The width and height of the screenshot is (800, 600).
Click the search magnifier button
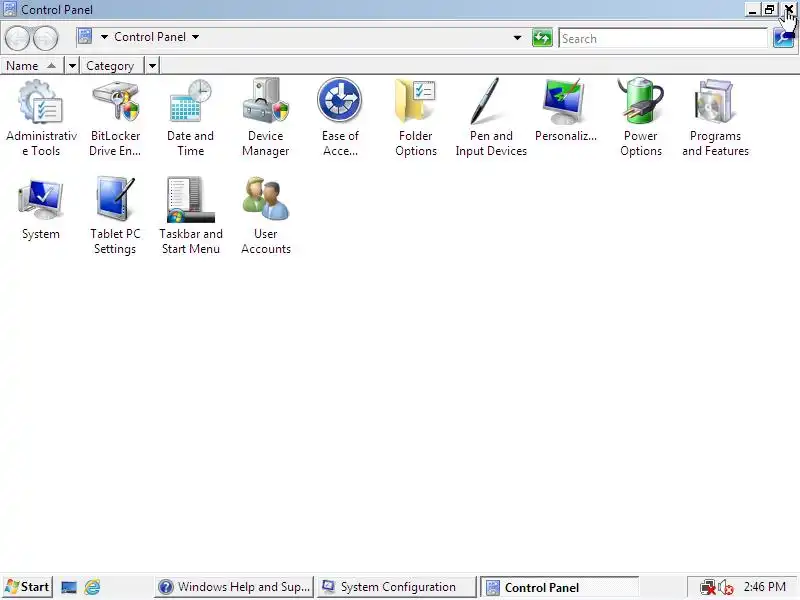point(783,38)
